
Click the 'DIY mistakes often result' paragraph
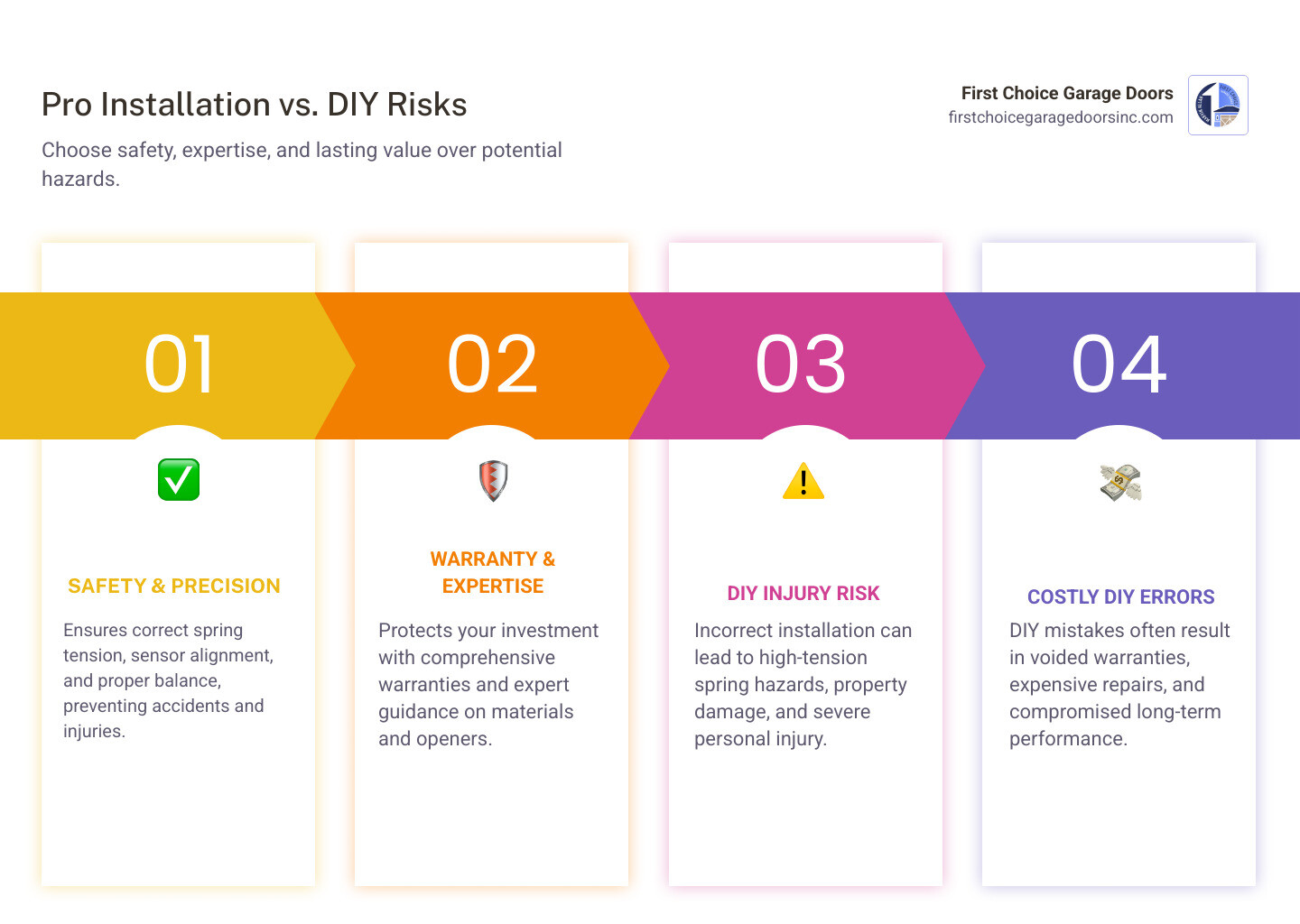tap(1119, 684)
